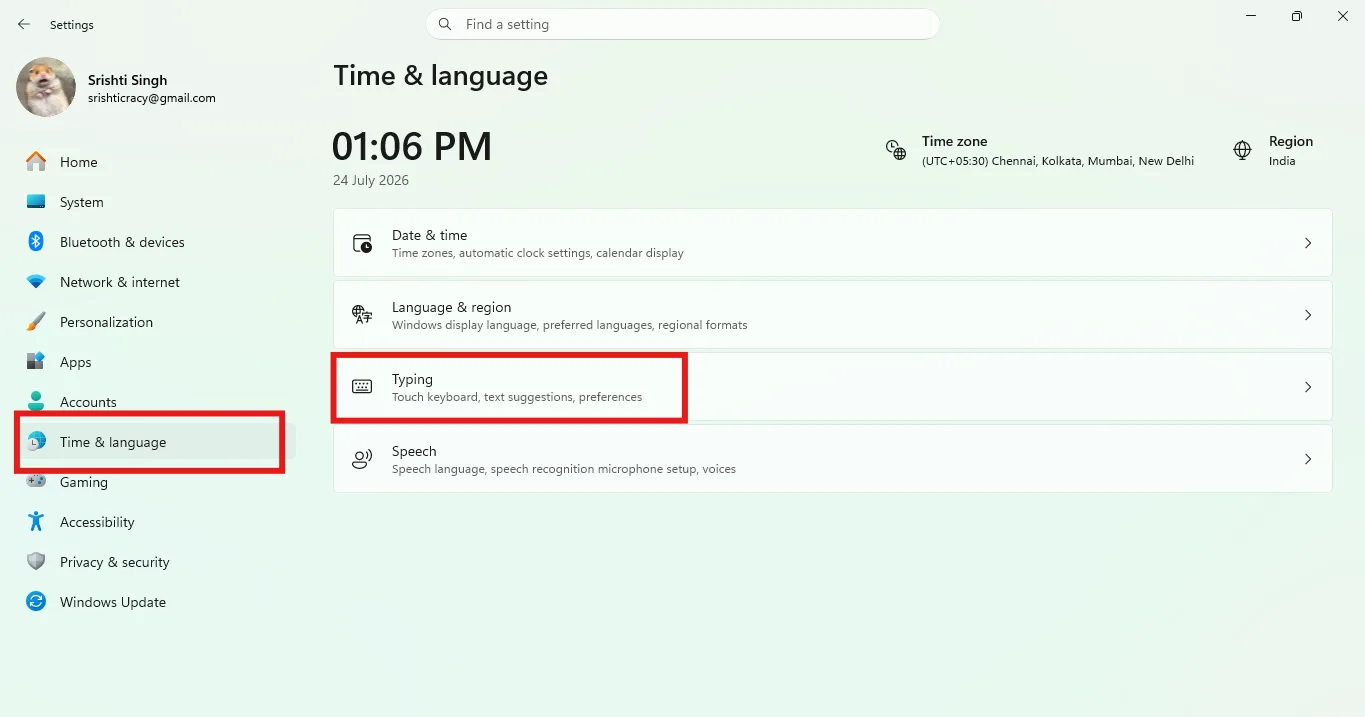Click the Home house icon in sidebar
1365x717 pixels.
[36, 161]
